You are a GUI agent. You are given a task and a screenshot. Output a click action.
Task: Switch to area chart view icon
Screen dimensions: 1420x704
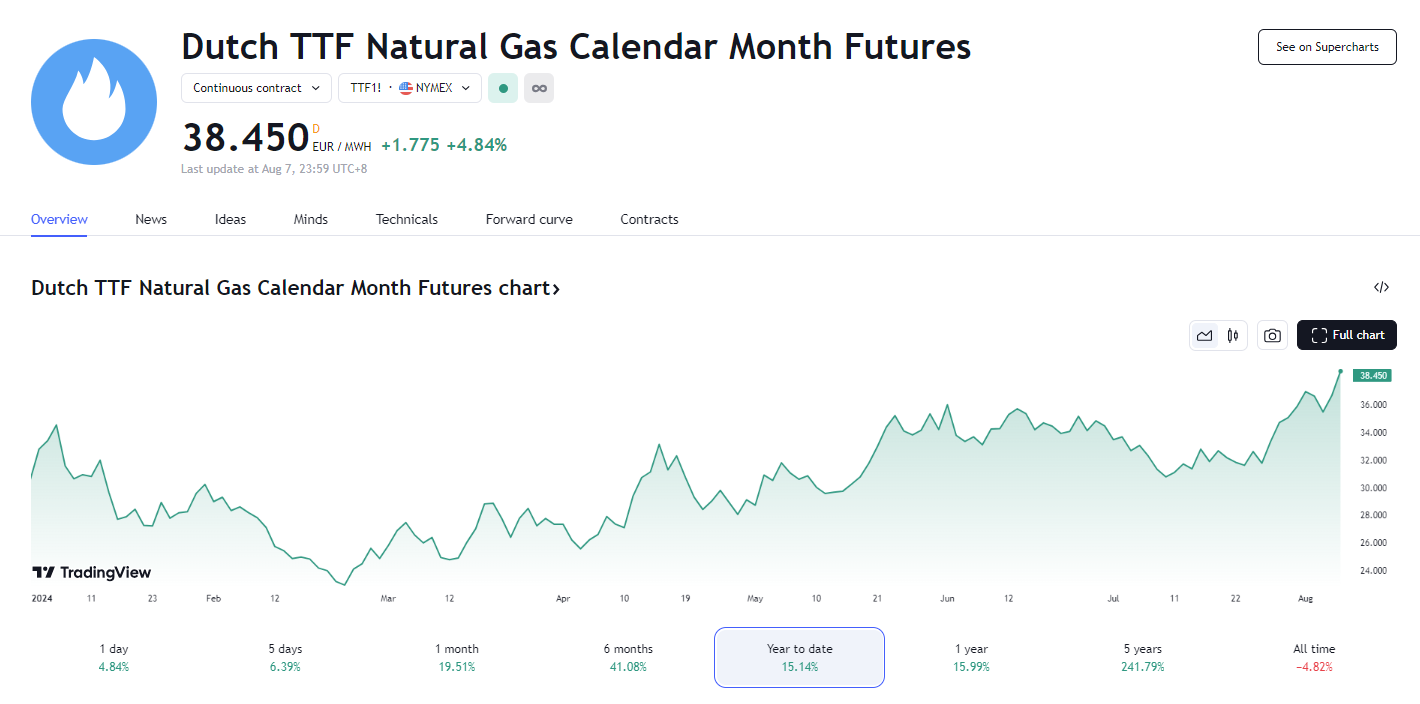1204,336
